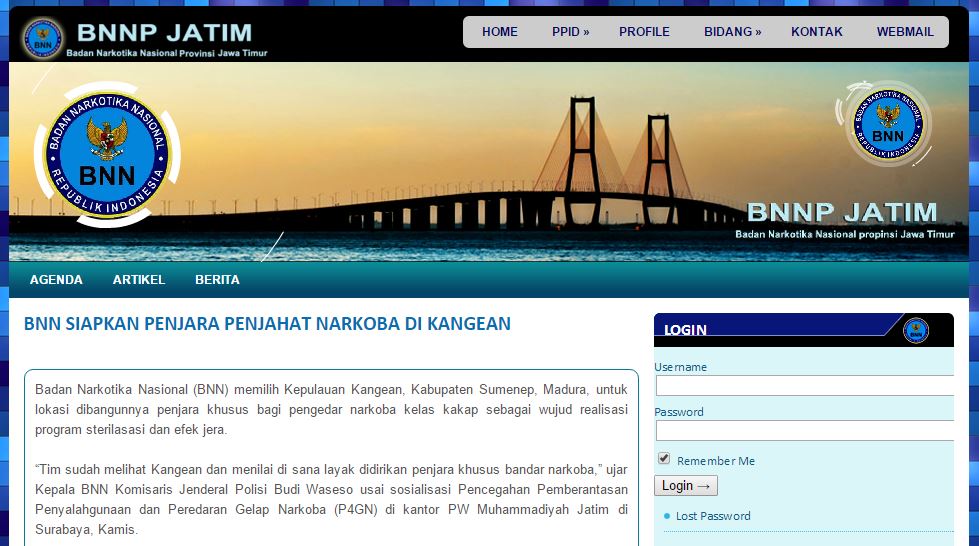Viewport: 979px width, 546px height.
Task: Click the Suramadu bridge banner image
Action: point(489,162)
